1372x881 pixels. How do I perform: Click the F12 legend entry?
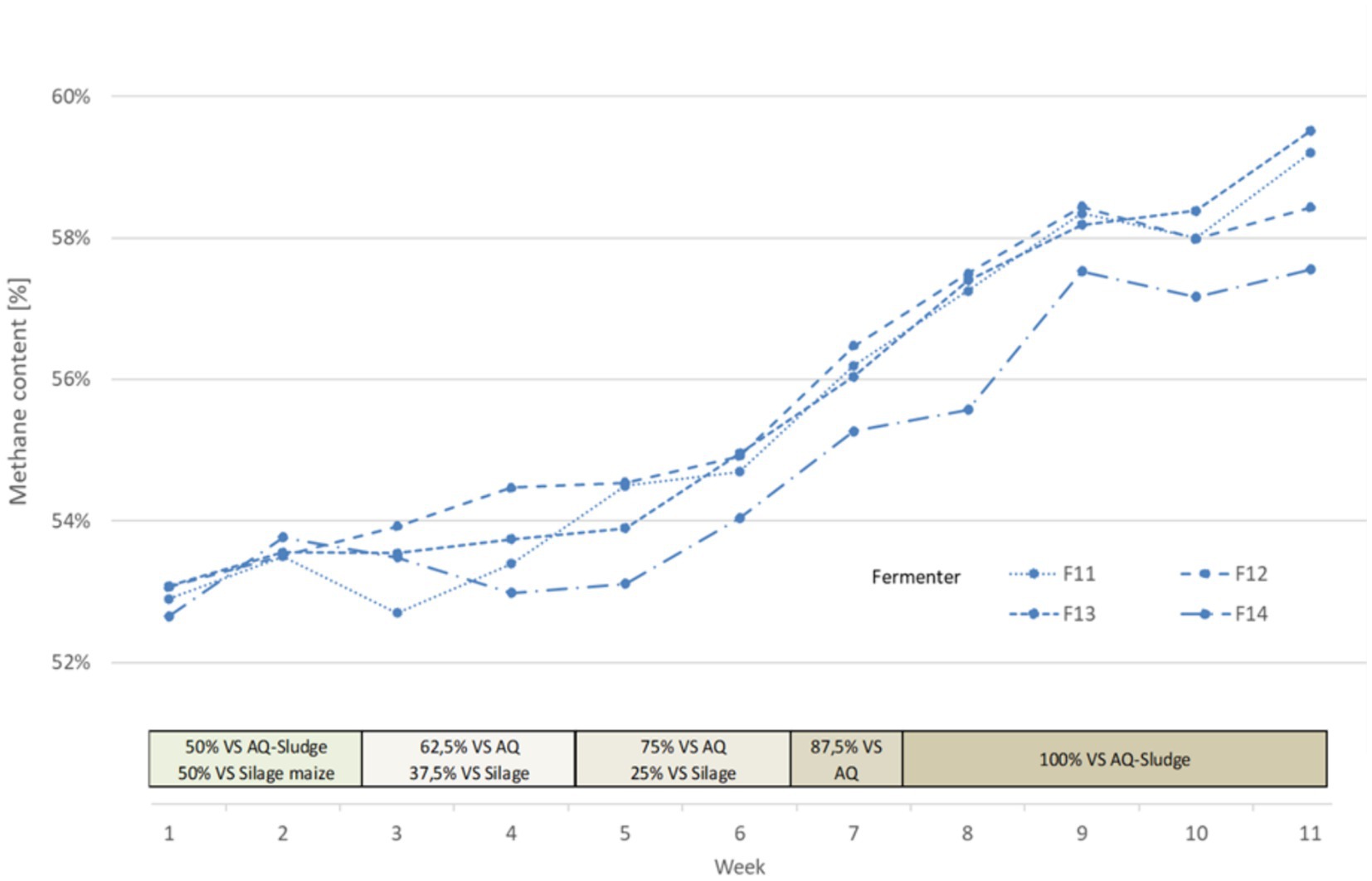[1223, 574]
